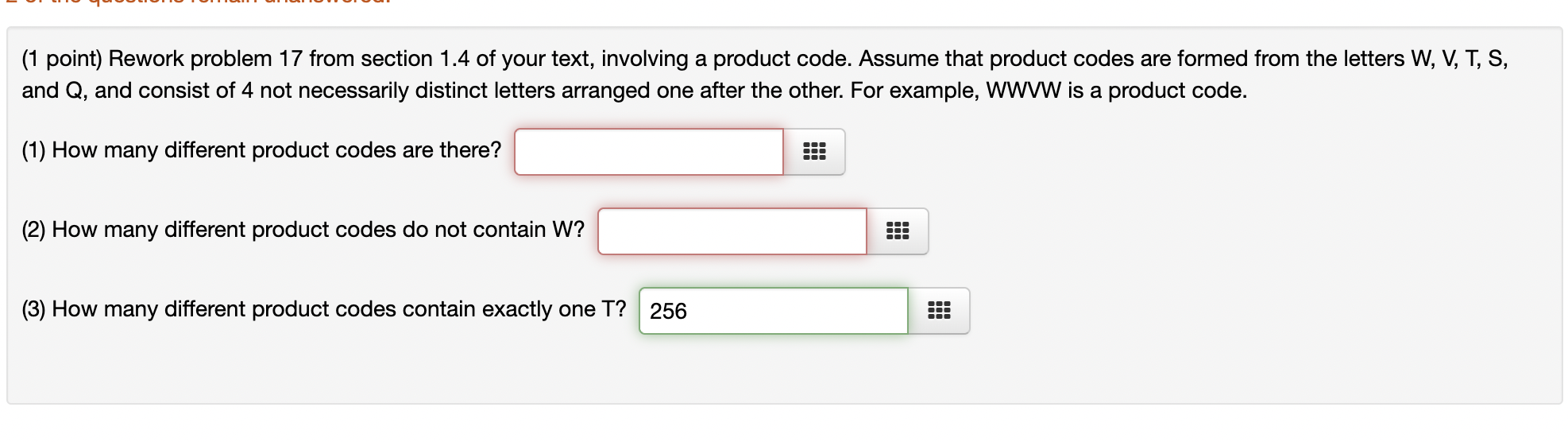Screen dimensions: 1568x442
Task: Click the letter list 'W, V, T, S,' text
Action: [1459, 59]
